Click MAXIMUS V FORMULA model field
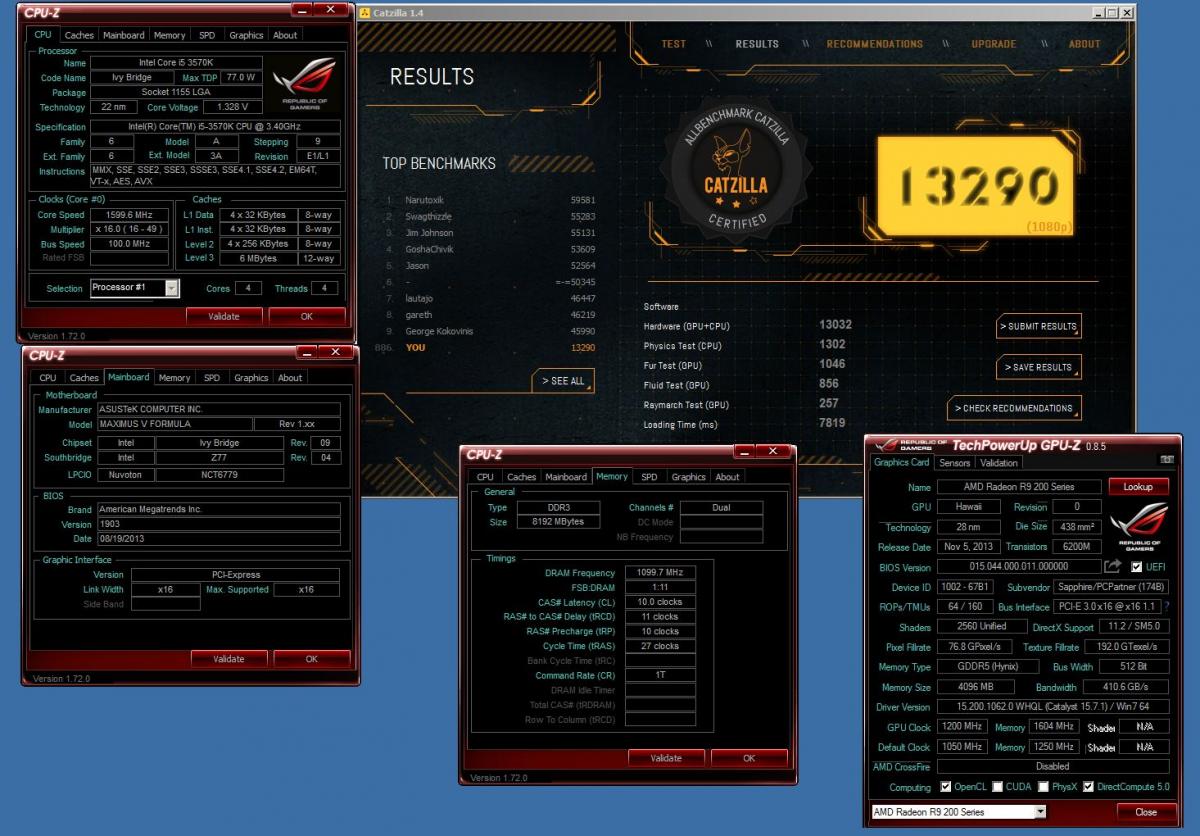 (174, 424)
